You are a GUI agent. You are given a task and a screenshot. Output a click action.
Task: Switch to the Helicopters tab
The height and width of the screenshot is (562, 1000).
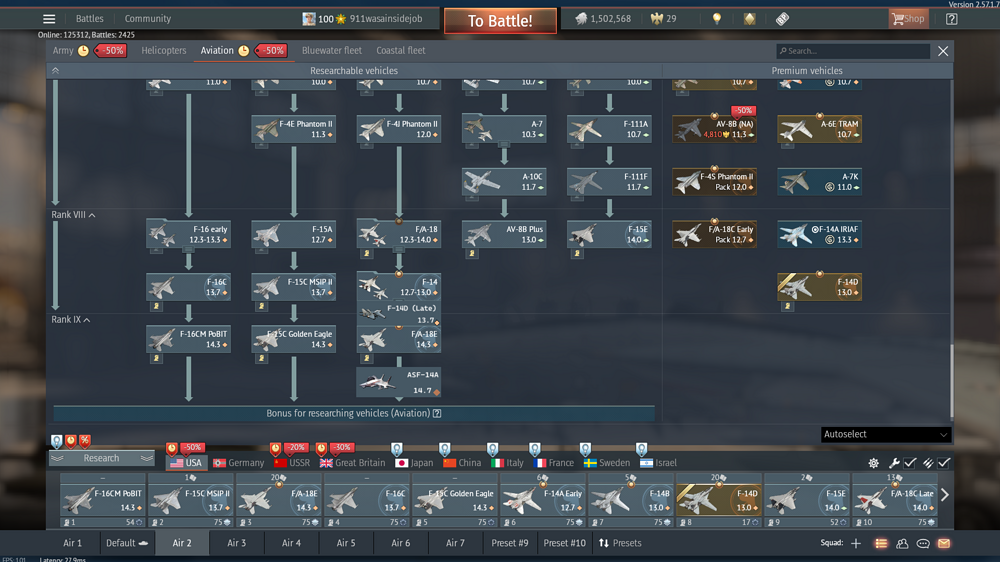164,50
